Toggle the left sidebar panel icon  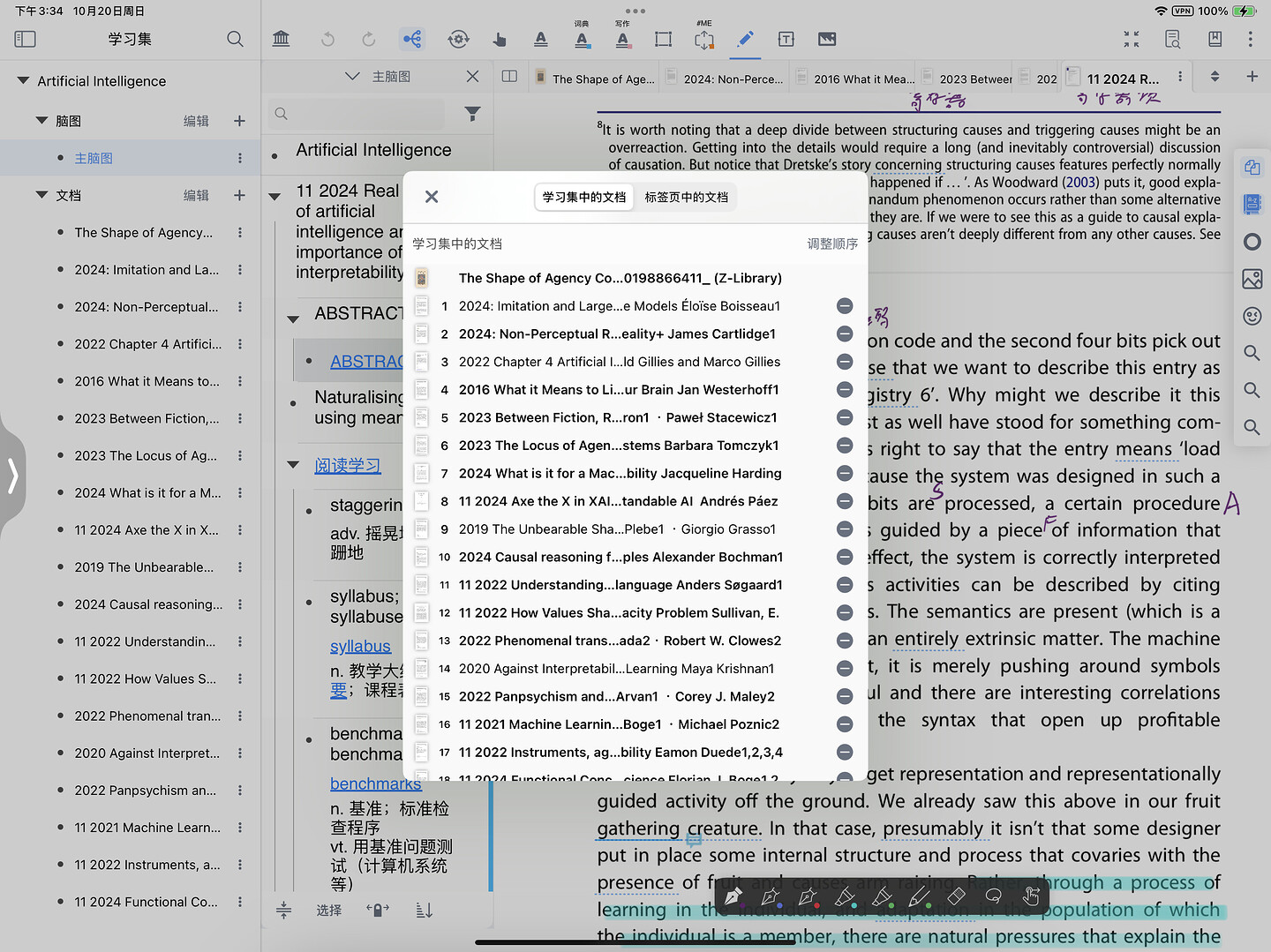[x=26, y=39]
